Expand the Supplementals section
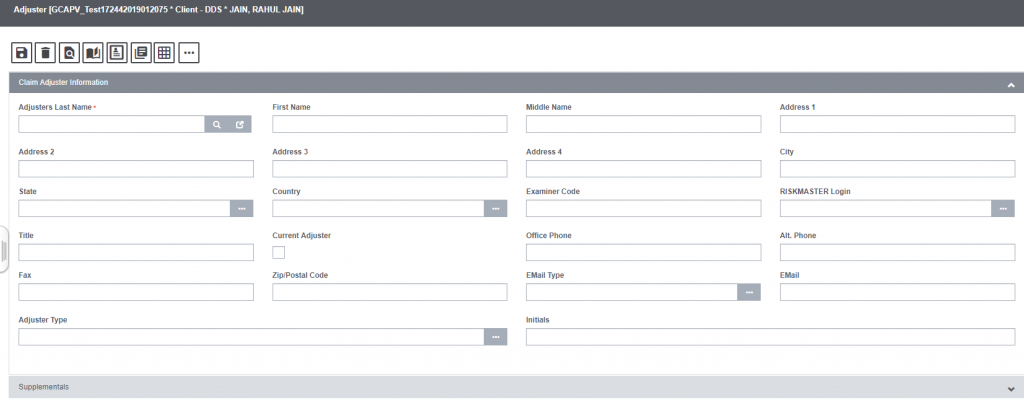Image resolution: width=1024 pixels, height=400 pixels. tap(1011, 388)
